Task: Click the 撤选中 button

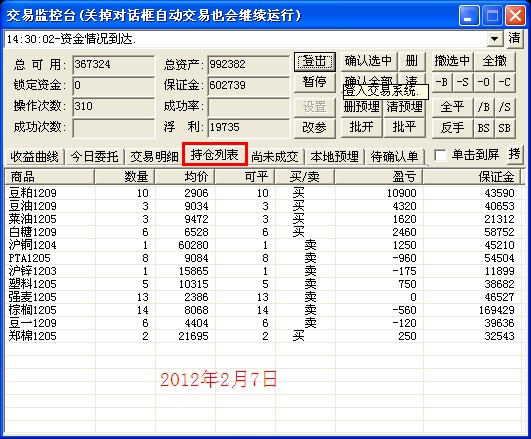Action: coord(452,61)
